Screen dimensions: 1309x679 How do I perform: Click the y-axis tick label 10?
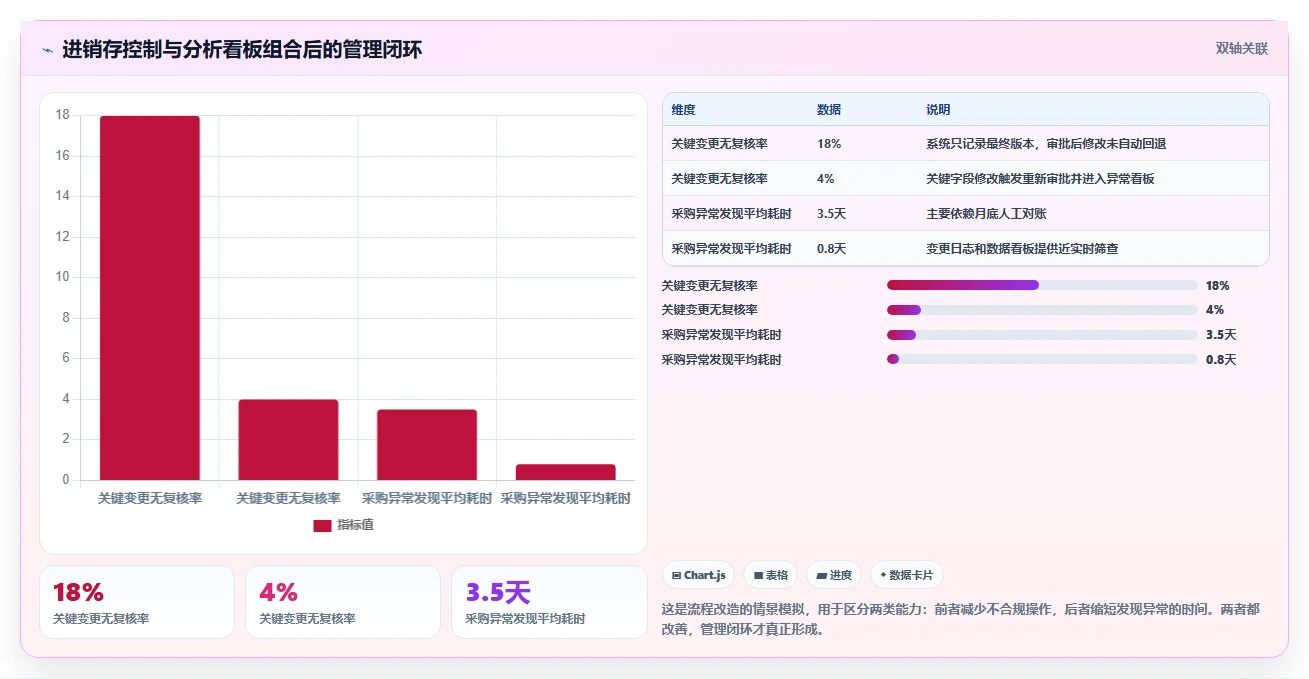(x=63, y=277)
